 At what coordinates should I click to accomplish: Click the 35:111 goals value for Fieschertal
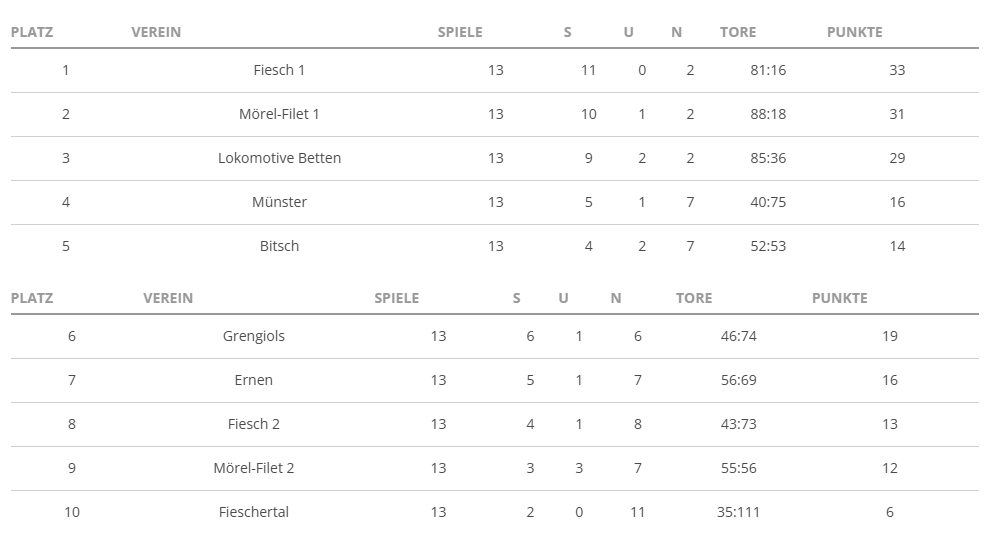pos(738,512)
